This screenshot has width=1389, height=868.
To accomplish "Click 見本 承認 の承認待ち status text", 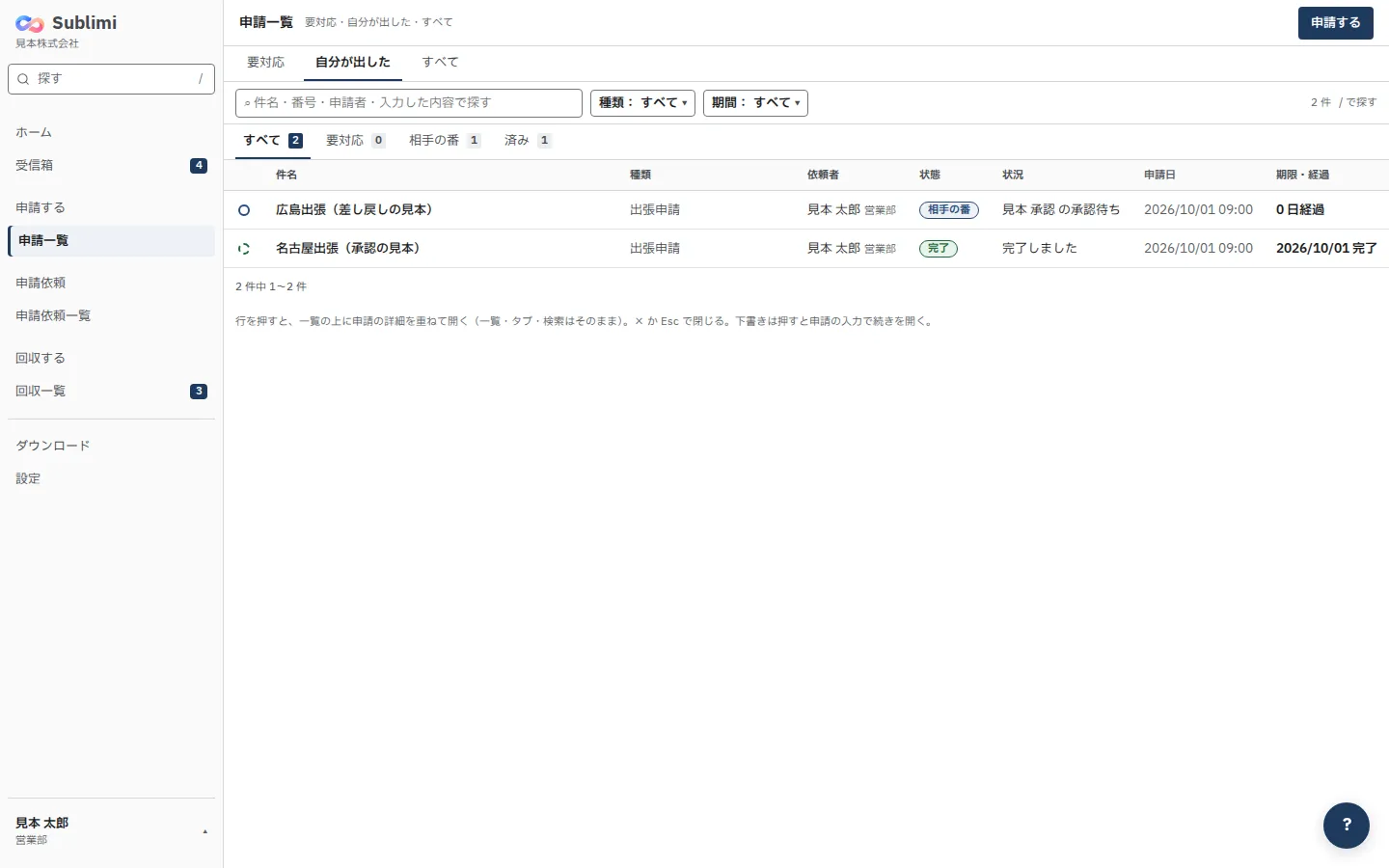I will (1061, 210).
